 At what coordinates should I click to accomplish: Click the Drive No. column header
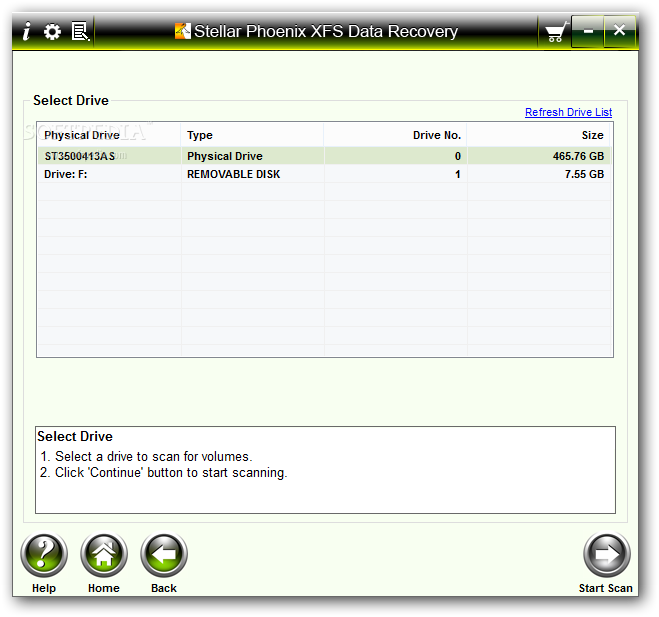click(395, 135)
